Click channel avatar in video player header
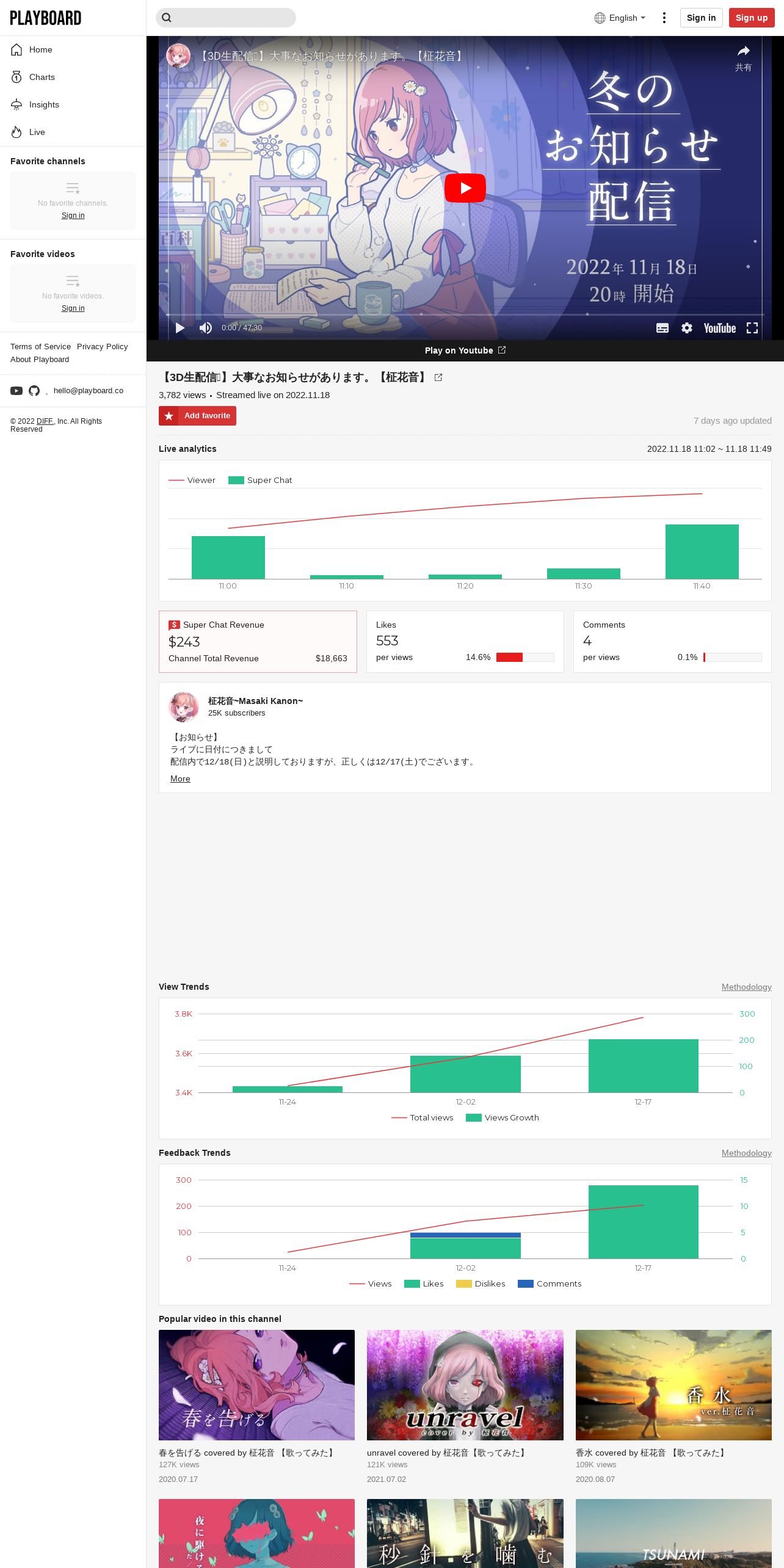 coord(178,56)
